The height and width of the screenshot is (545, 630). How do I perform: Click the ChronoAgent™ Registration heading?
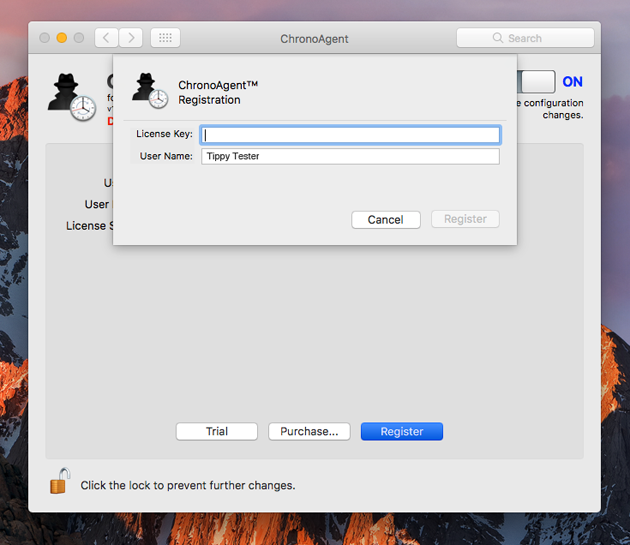pos(218,92)
